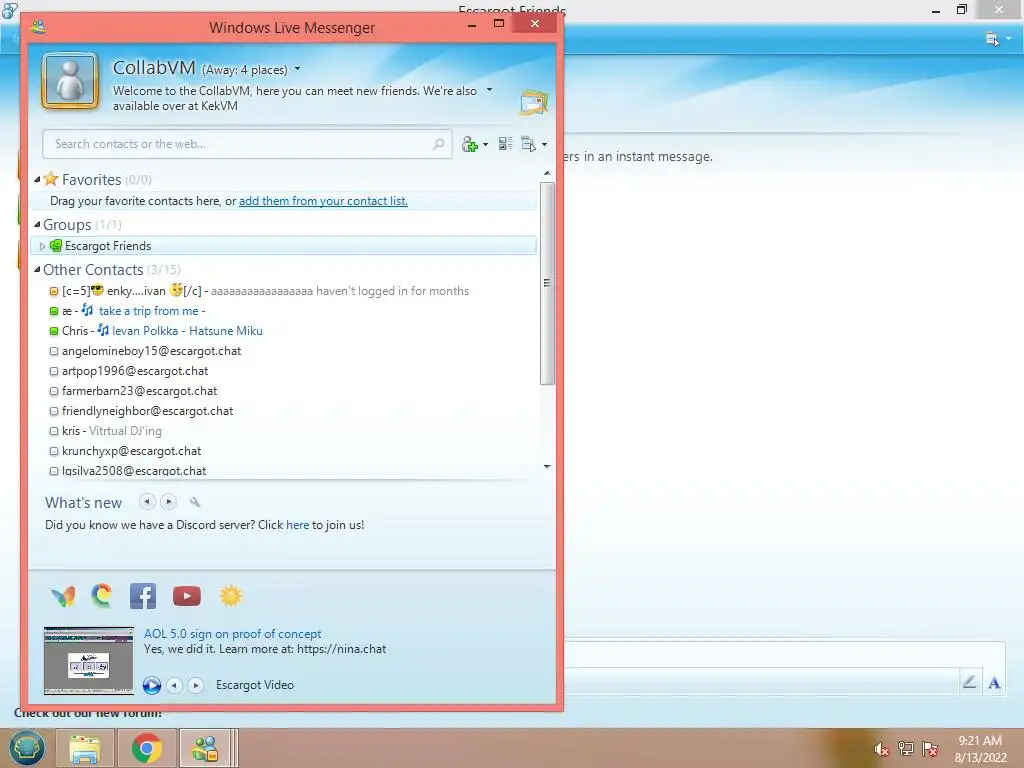This screenshot has width=1024, height=768.
Task: Open File Explorer from taskbar
Action: pyautogui.click(x=85, y=748)
